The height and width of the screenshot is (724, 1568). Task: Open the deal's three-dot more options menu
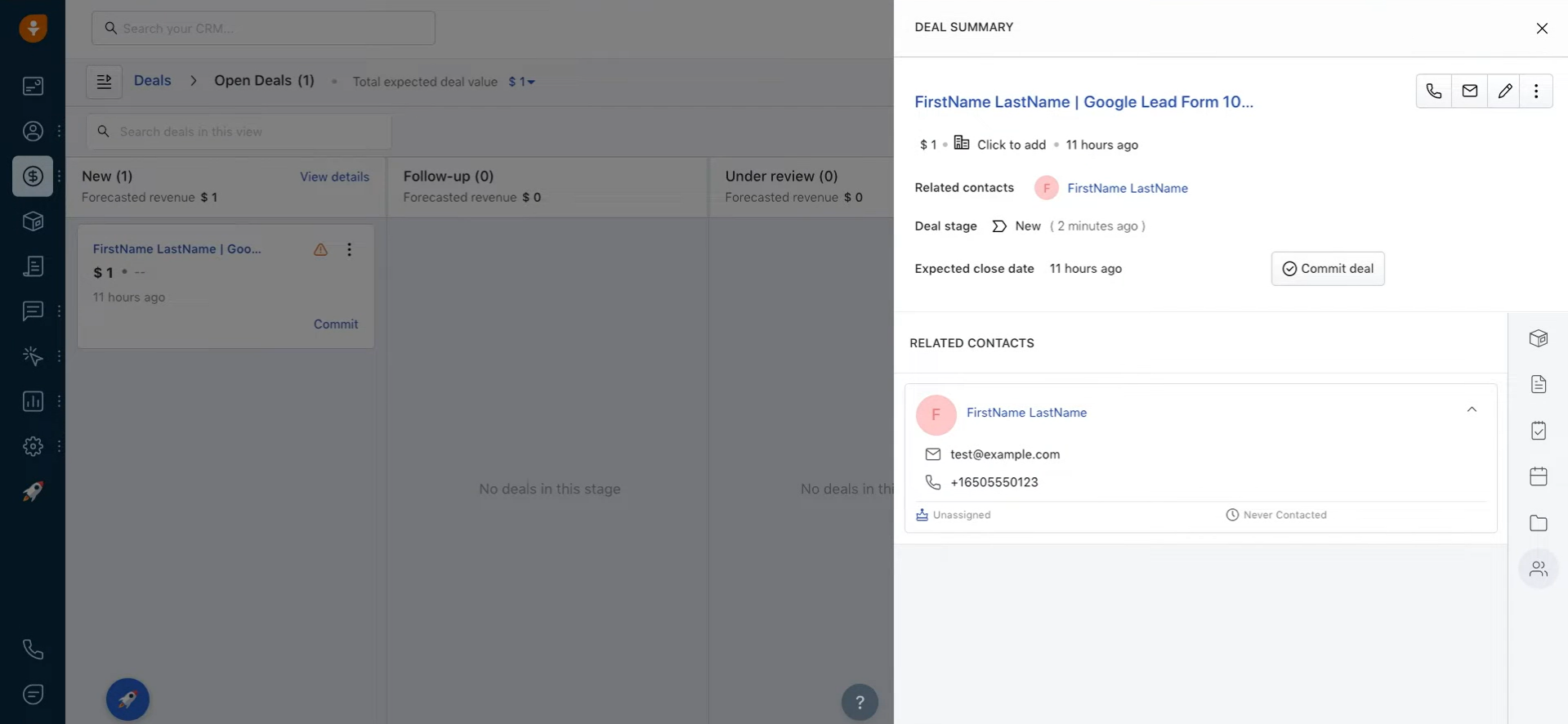(x=1536, y=91)
